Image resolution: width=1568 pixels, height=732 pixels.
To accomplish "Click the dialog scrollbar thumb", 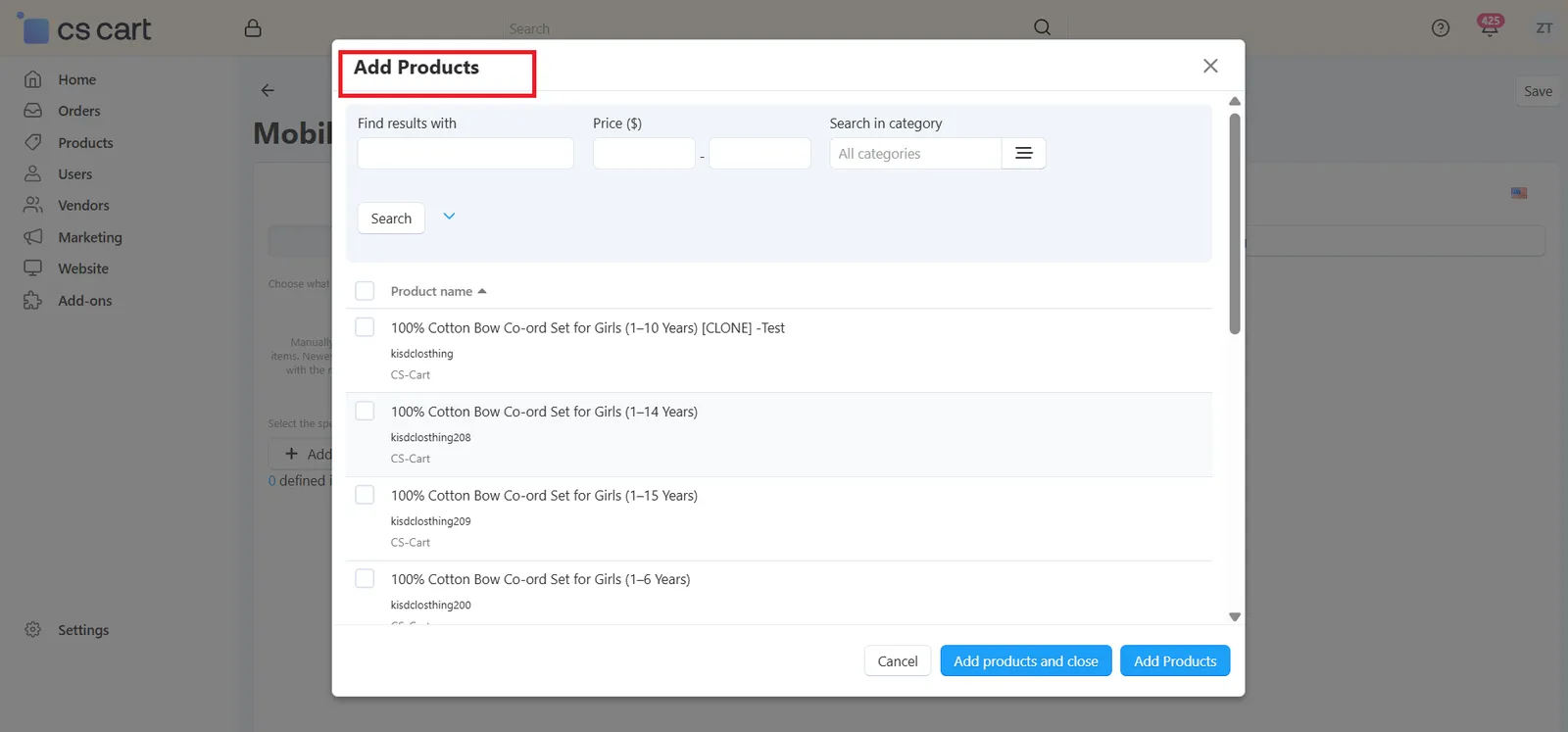I will pos(1235,223).
